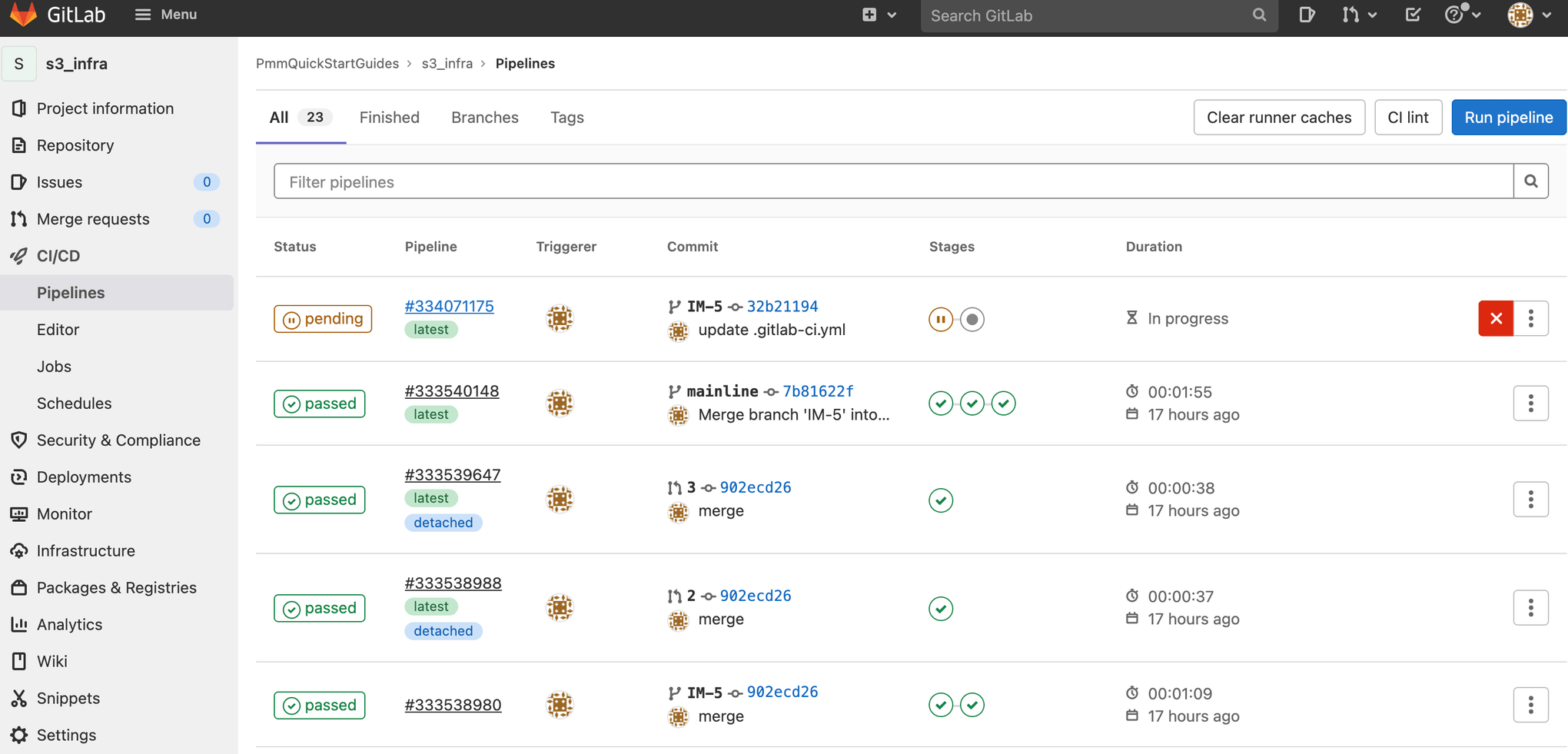
Task: Open pipeline #334071175 link
Action: [x=449, y=306]
